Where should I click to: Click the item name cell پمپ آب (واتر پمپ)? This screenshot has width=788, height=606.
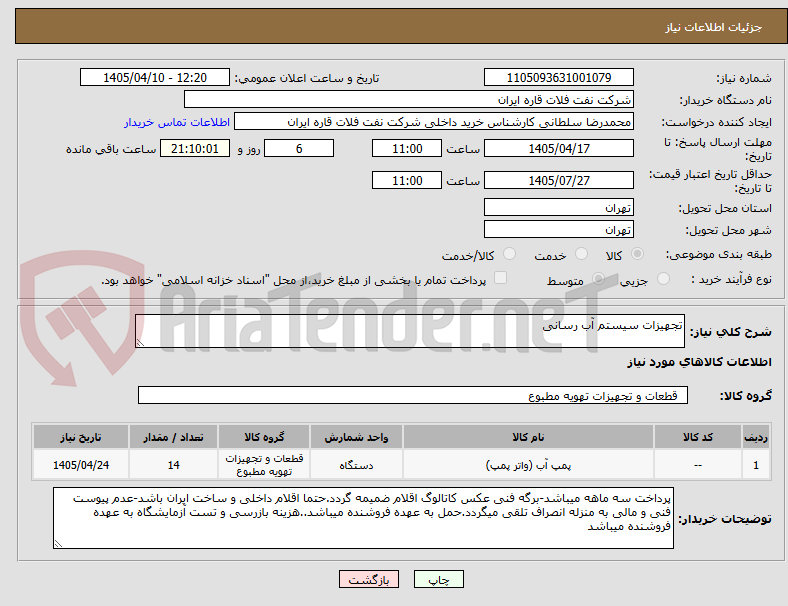(x=528, y=465)
